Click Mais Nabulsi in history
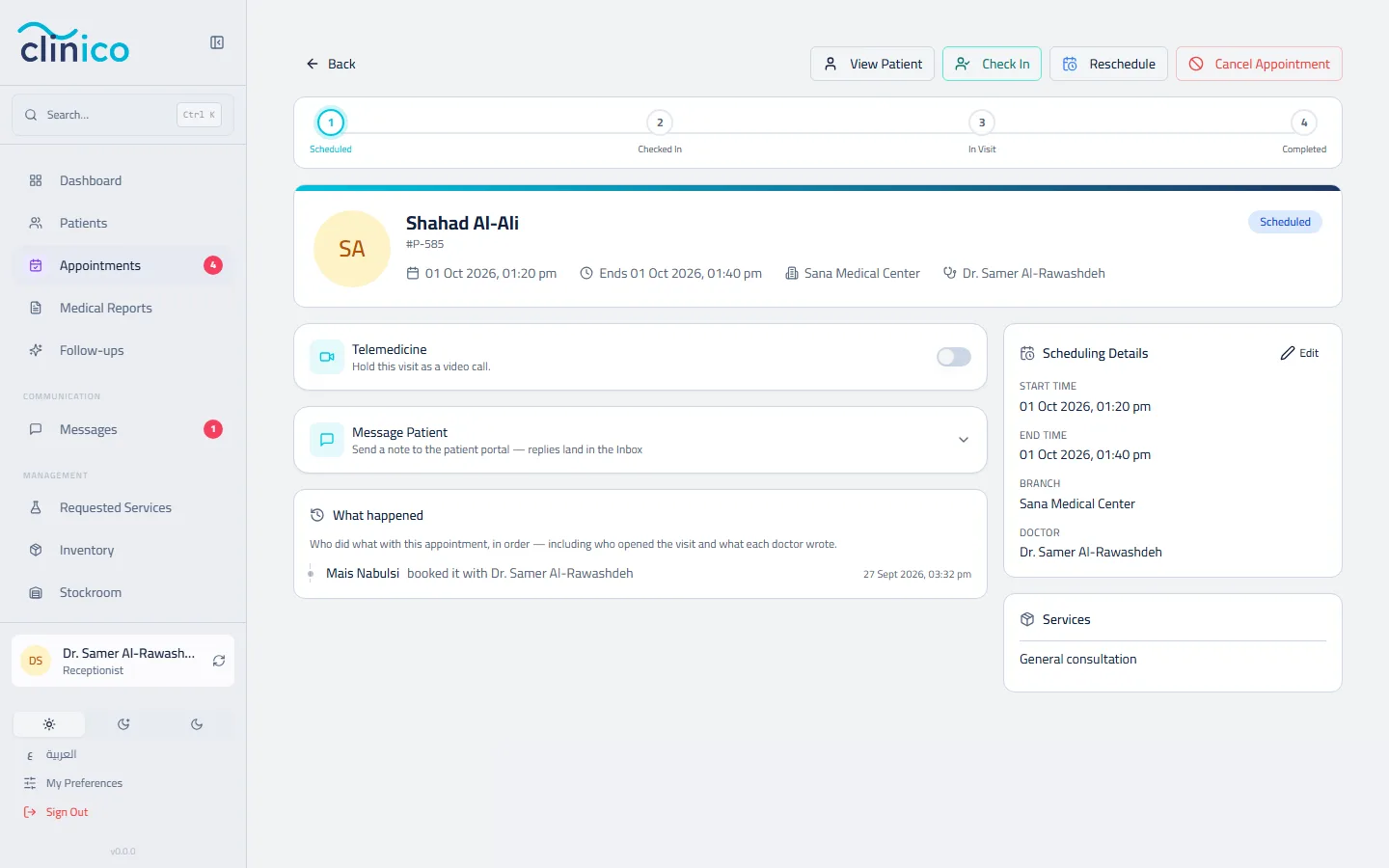 point(363,573)
